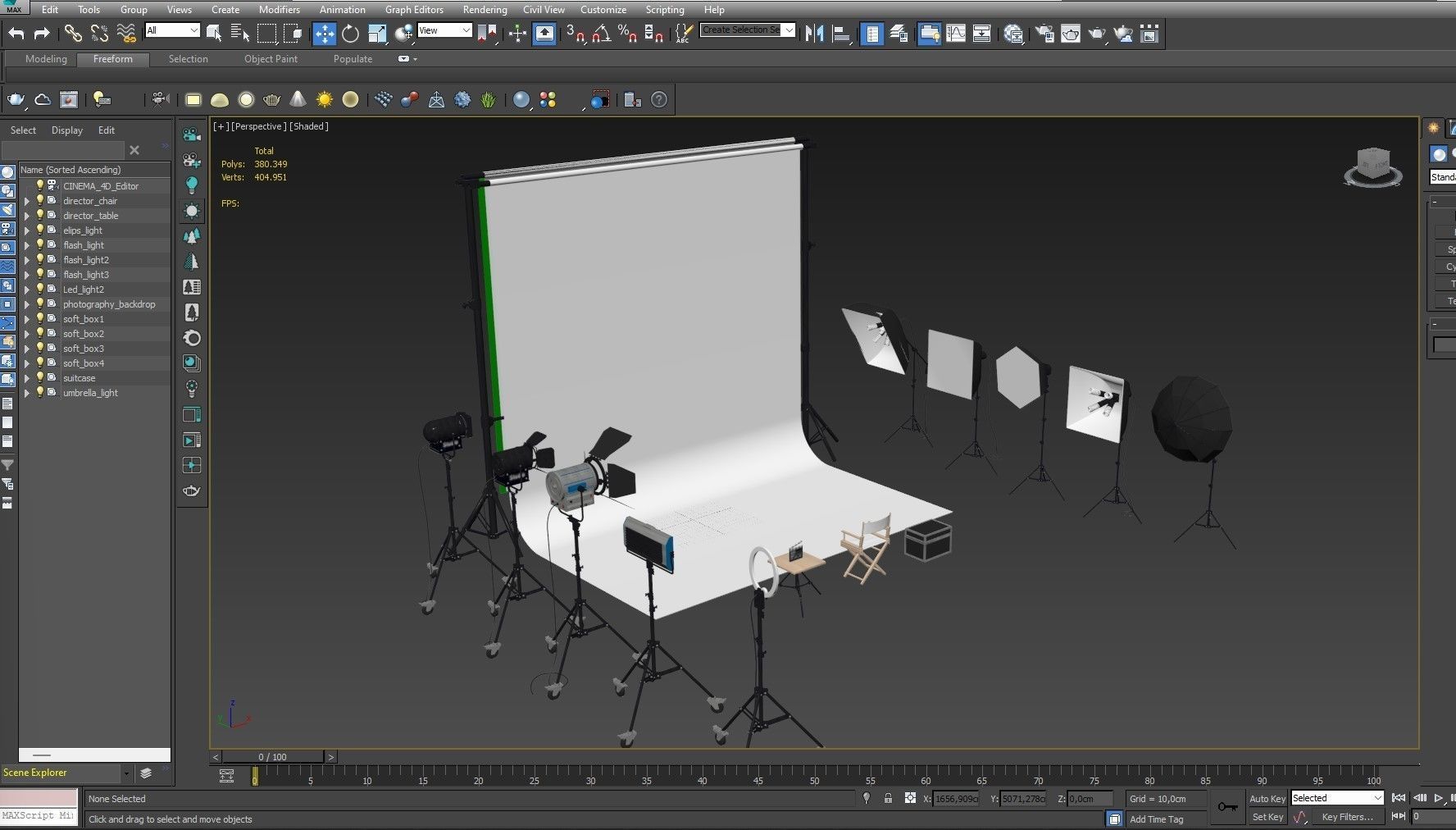Screen dimensions: 1456x830
Task: Open the Layer Explorer from the toolbar
Action: 899,34
